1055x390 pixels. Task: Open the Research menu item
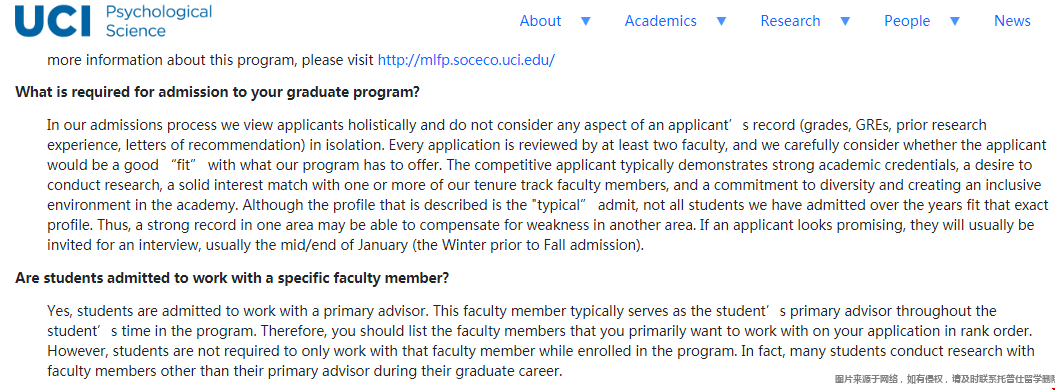(791, 21)
